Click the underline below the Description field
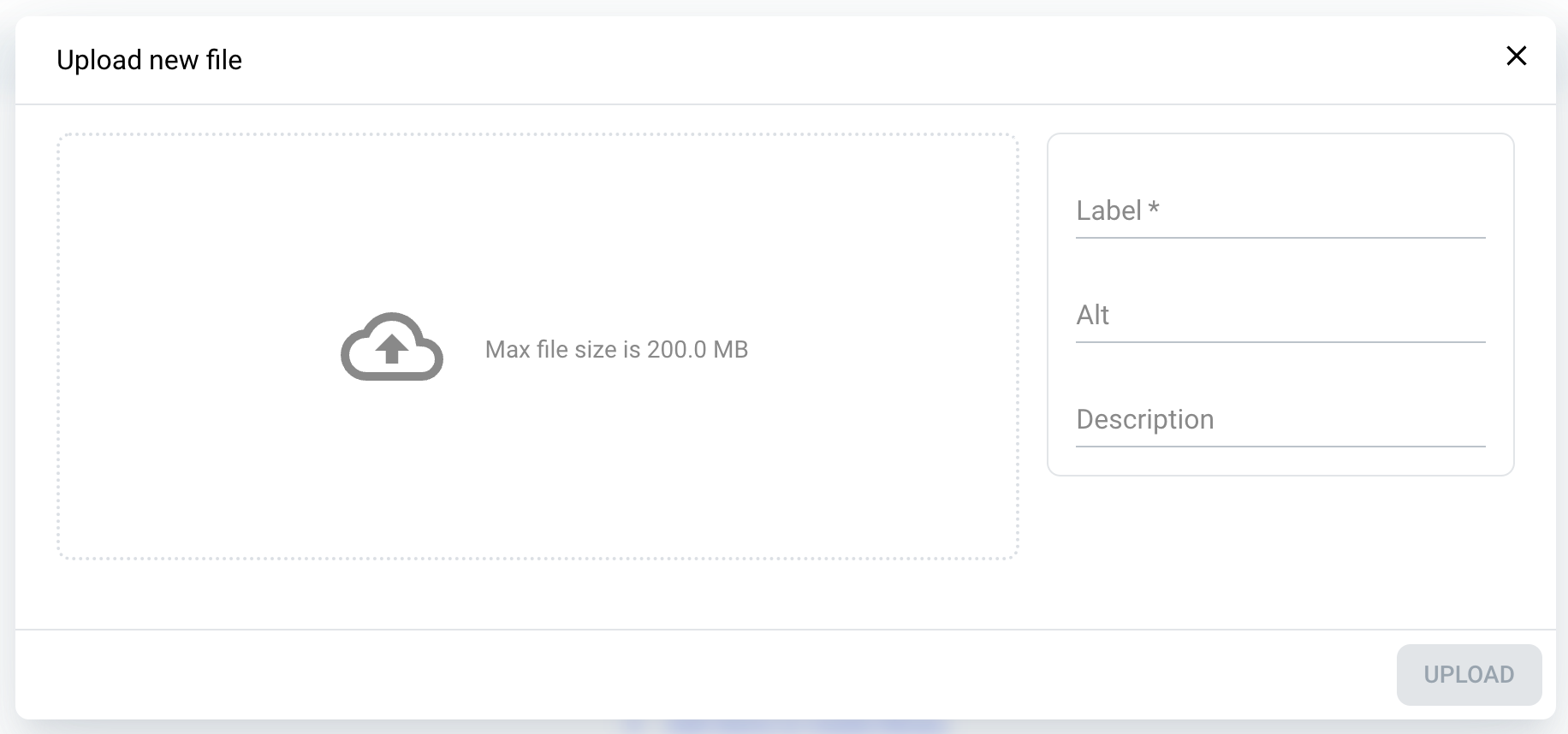Screen dimensions: 1568x734 click(x=1280, y=447)
